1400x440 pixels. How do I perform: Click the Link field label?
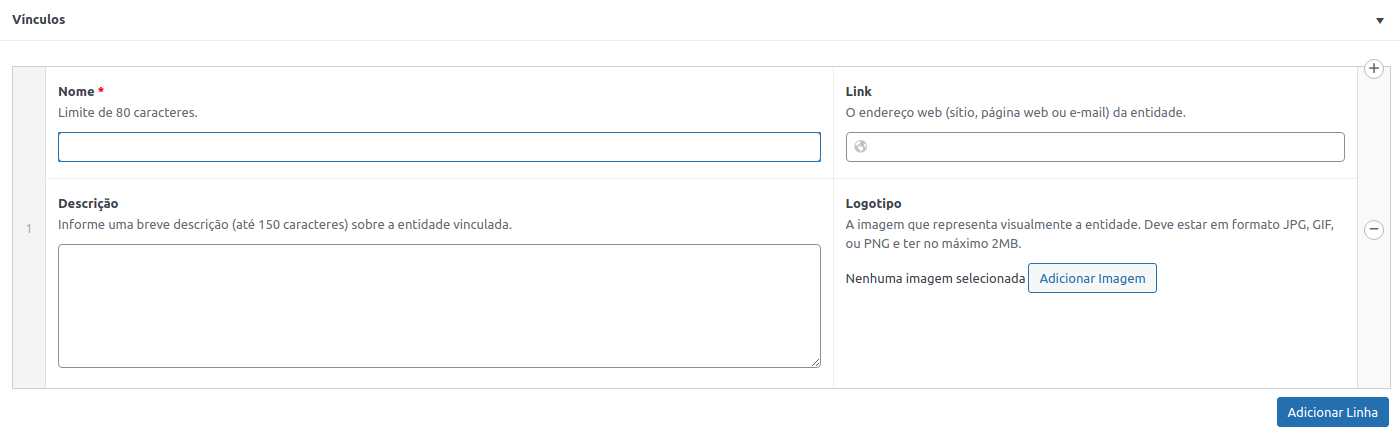[859, 91]
